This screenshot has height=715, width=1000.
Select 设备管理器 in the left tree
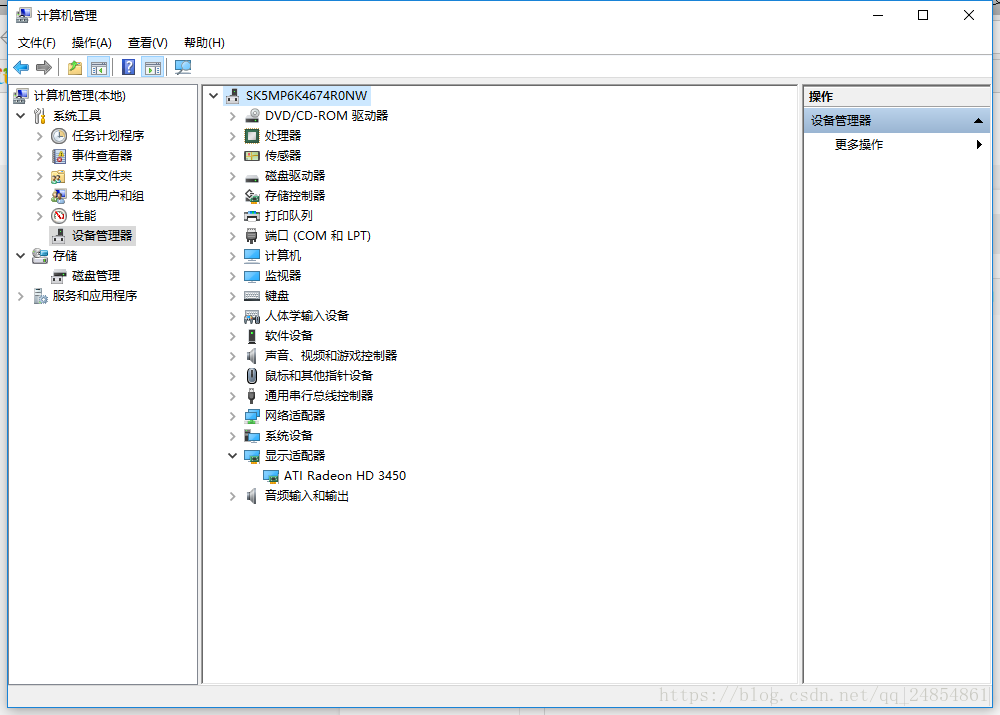coord(102,236)
